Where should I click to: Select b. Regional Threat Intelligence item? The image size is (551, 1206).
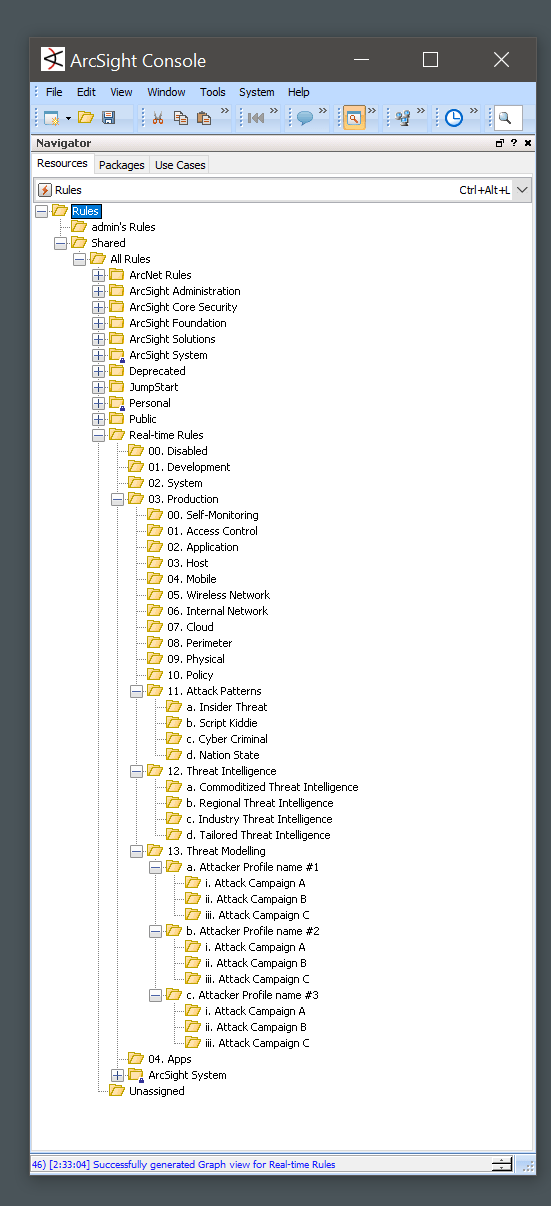[x=259, y=803]
